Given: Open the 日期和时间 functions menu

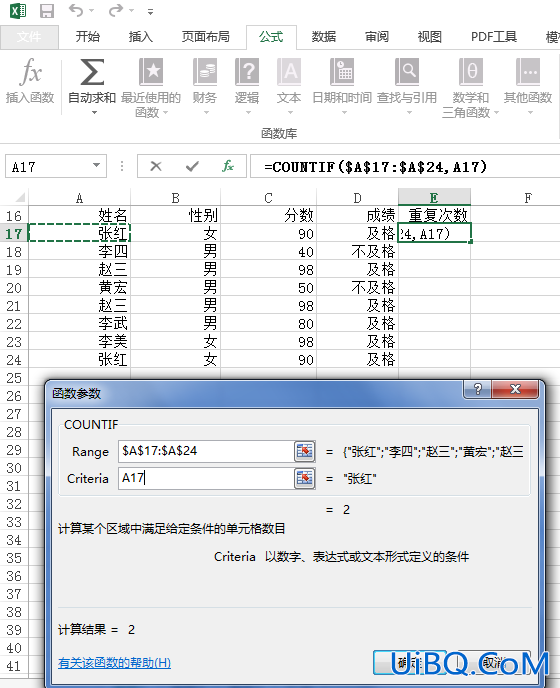Looking at the screenshot, I should [x=342, y=86].
